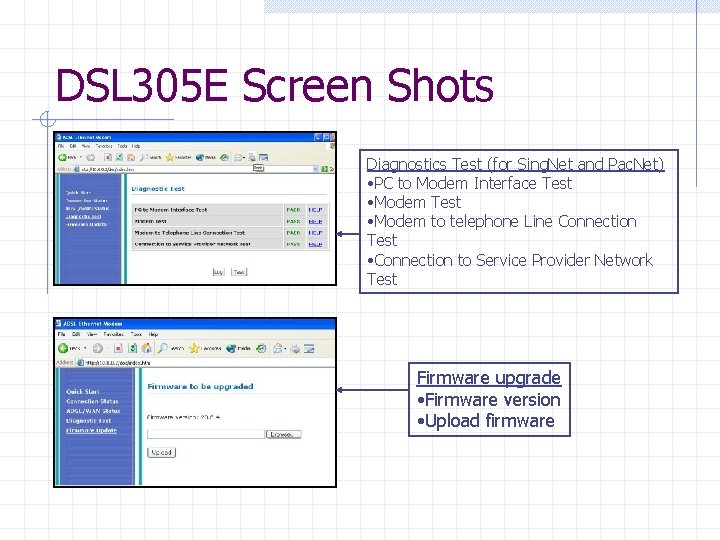This screenshot has width=720, height=540.
Task: Click Back arrow in Firmware upgrade browser window
Action: coord(63,348)
